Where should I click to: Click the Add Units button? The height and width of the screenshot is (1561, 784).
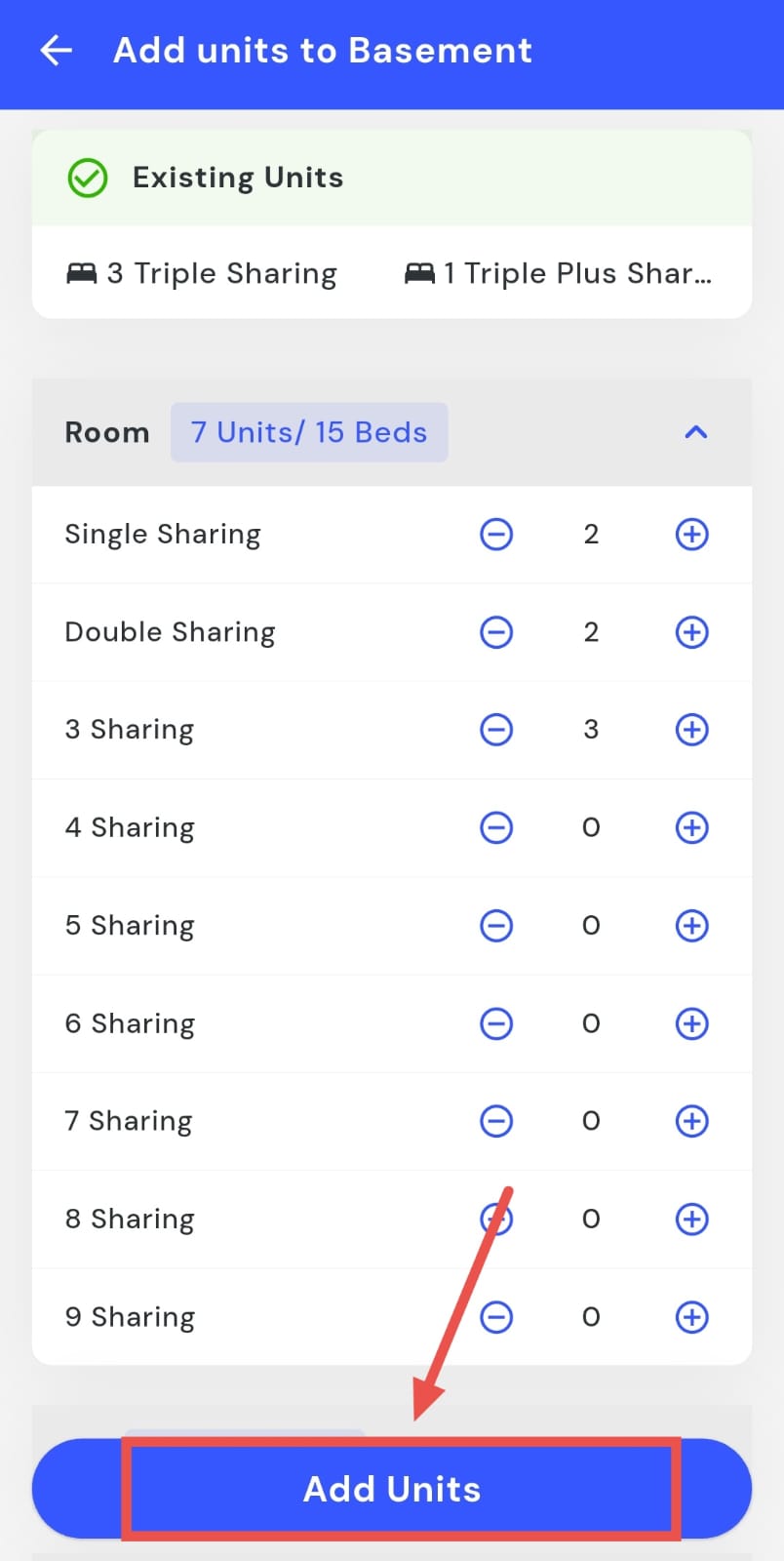pos(392,1489)
